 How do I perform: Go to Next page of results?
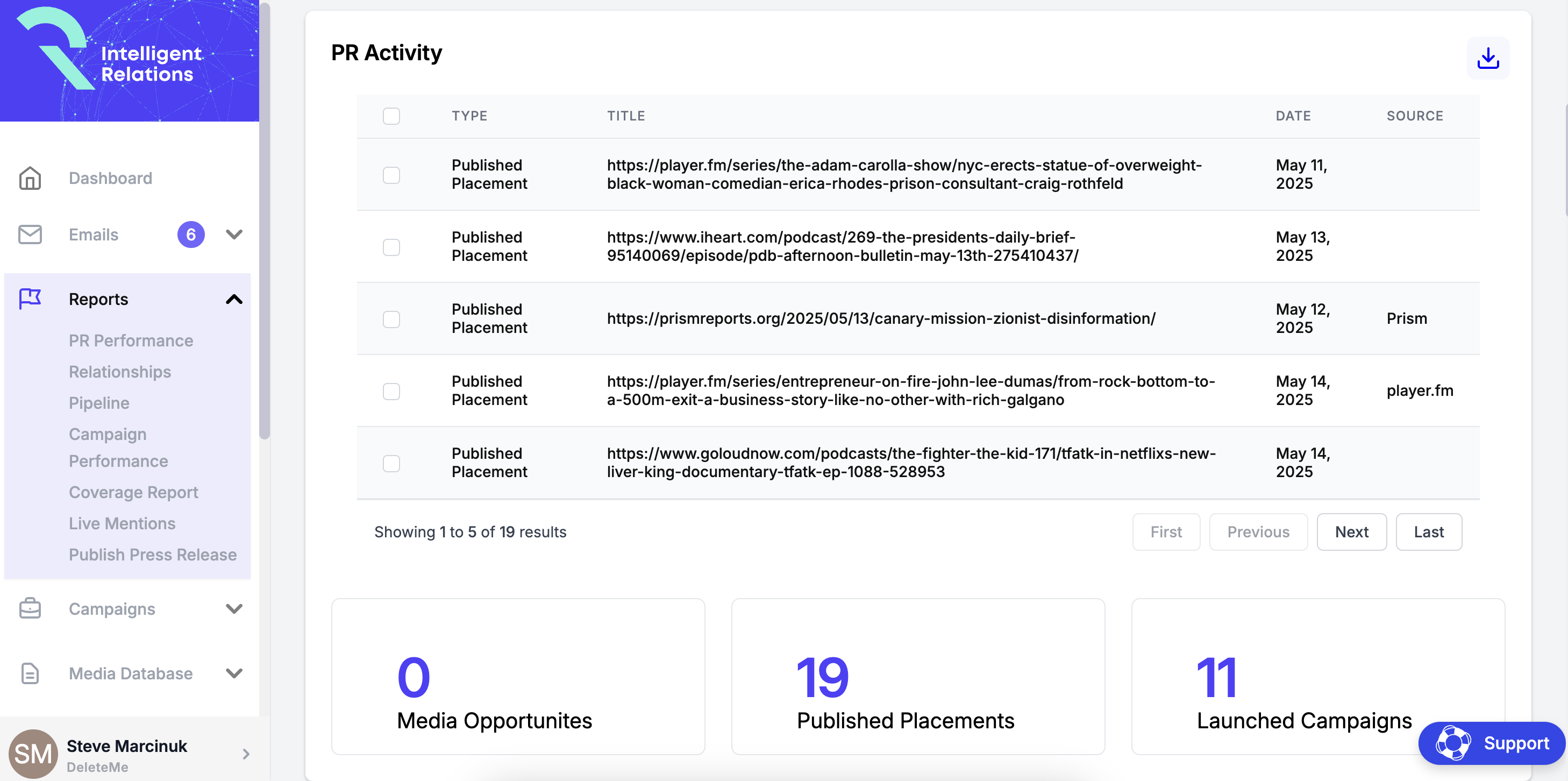click(x=1351, y=532)
